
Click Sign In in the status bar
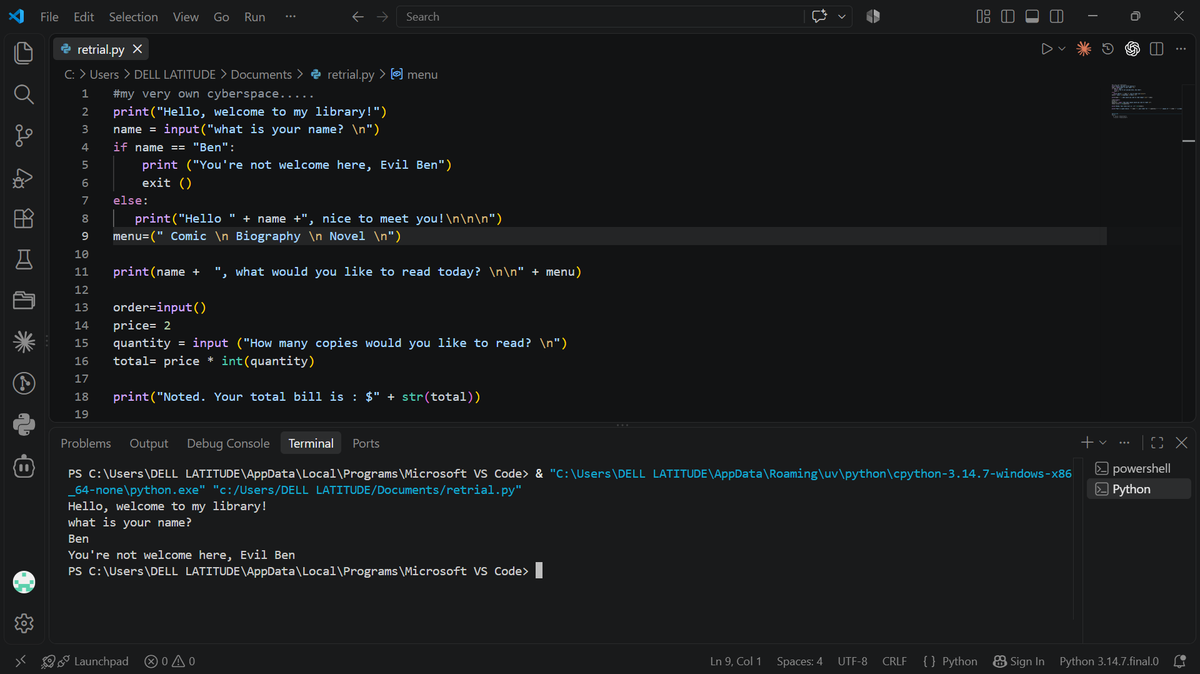1019,661
